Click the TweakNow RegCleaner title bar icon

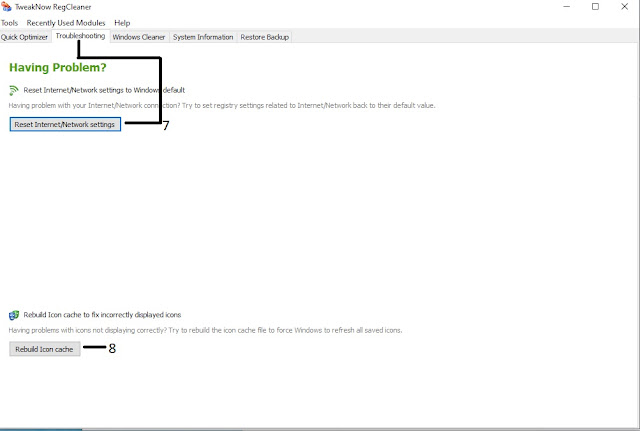[x=6, y=7]
